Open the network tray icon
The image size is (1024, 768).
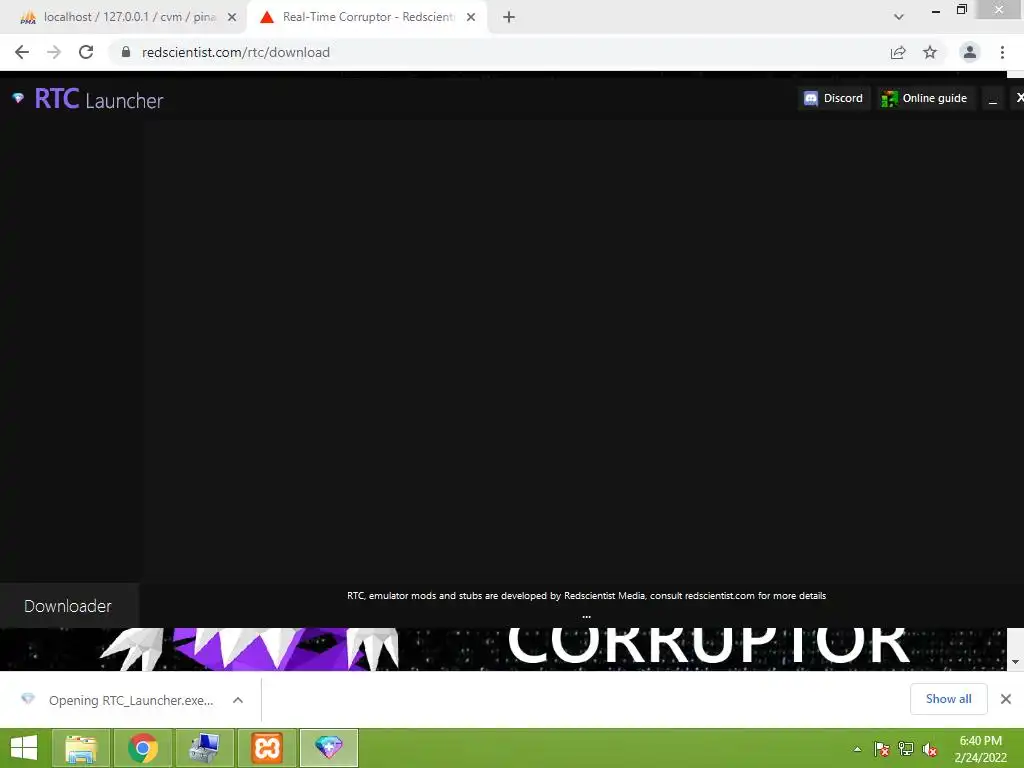906,750
